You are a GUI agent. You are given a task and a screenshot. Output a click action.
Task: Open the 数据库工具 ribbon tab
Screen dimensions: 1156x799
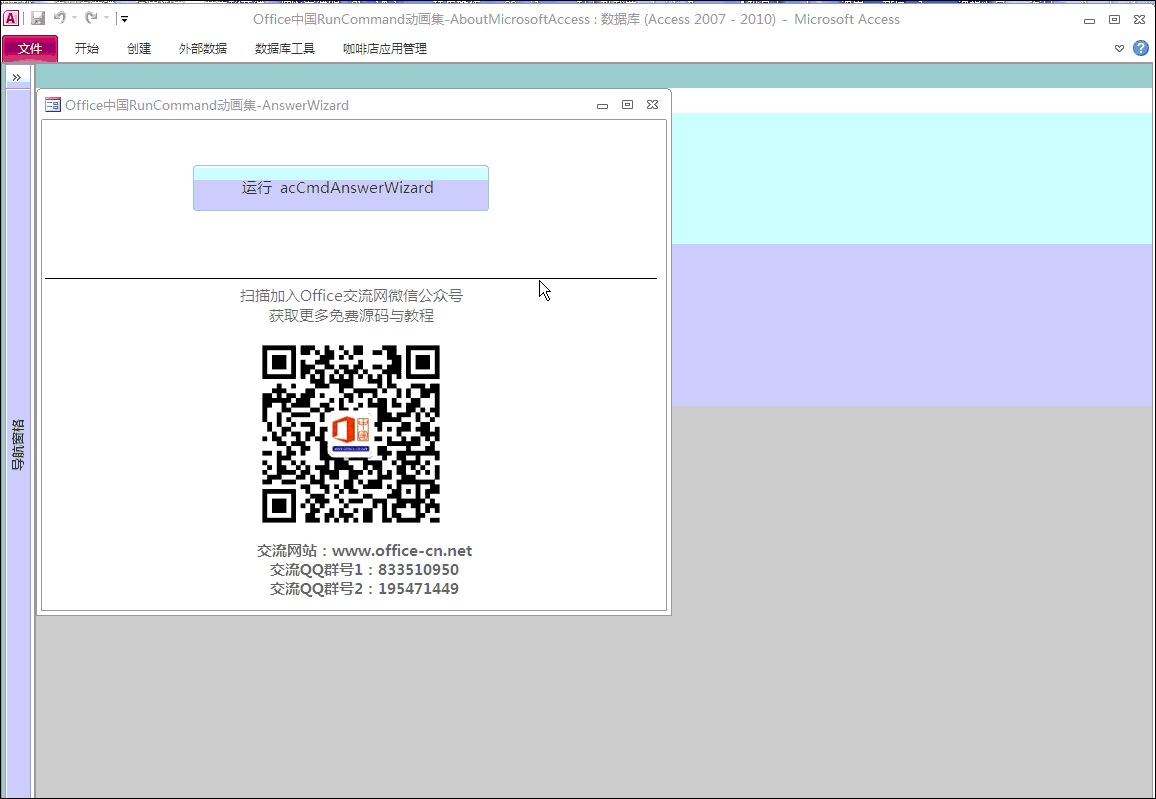[x=285, y=49]
